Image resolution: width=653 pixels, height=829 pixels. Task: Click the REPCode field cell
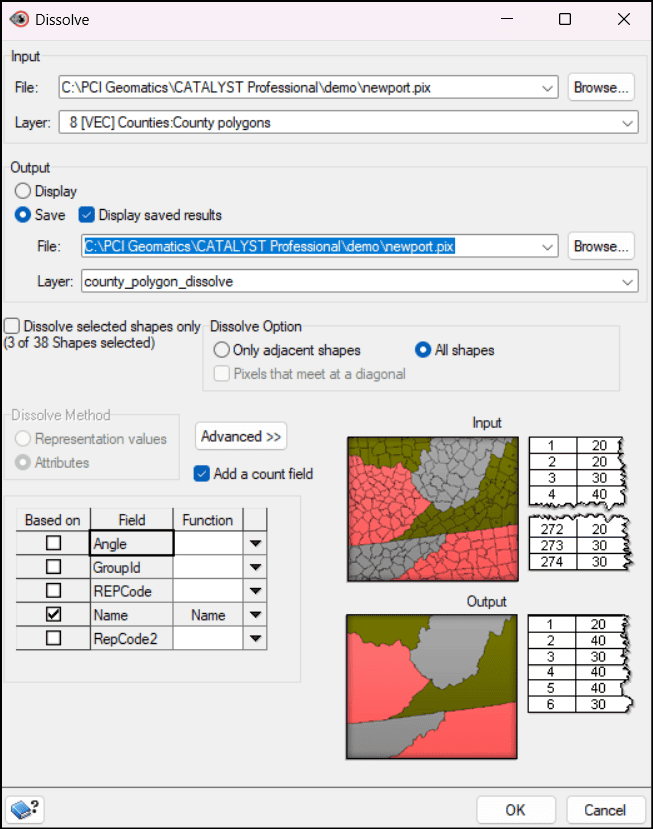click(132, 591)
